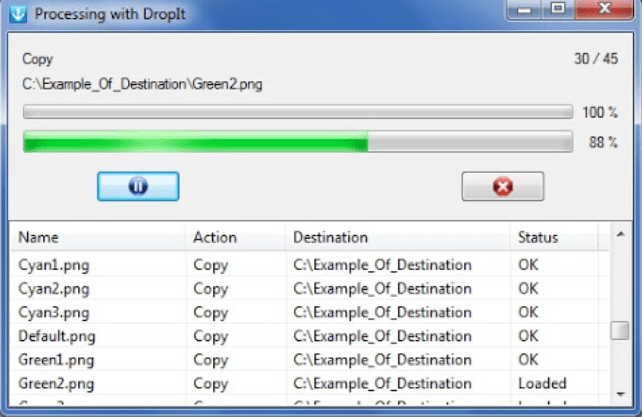
Task: Sort the list by the Name column header
Action: [x=97, y=238]
